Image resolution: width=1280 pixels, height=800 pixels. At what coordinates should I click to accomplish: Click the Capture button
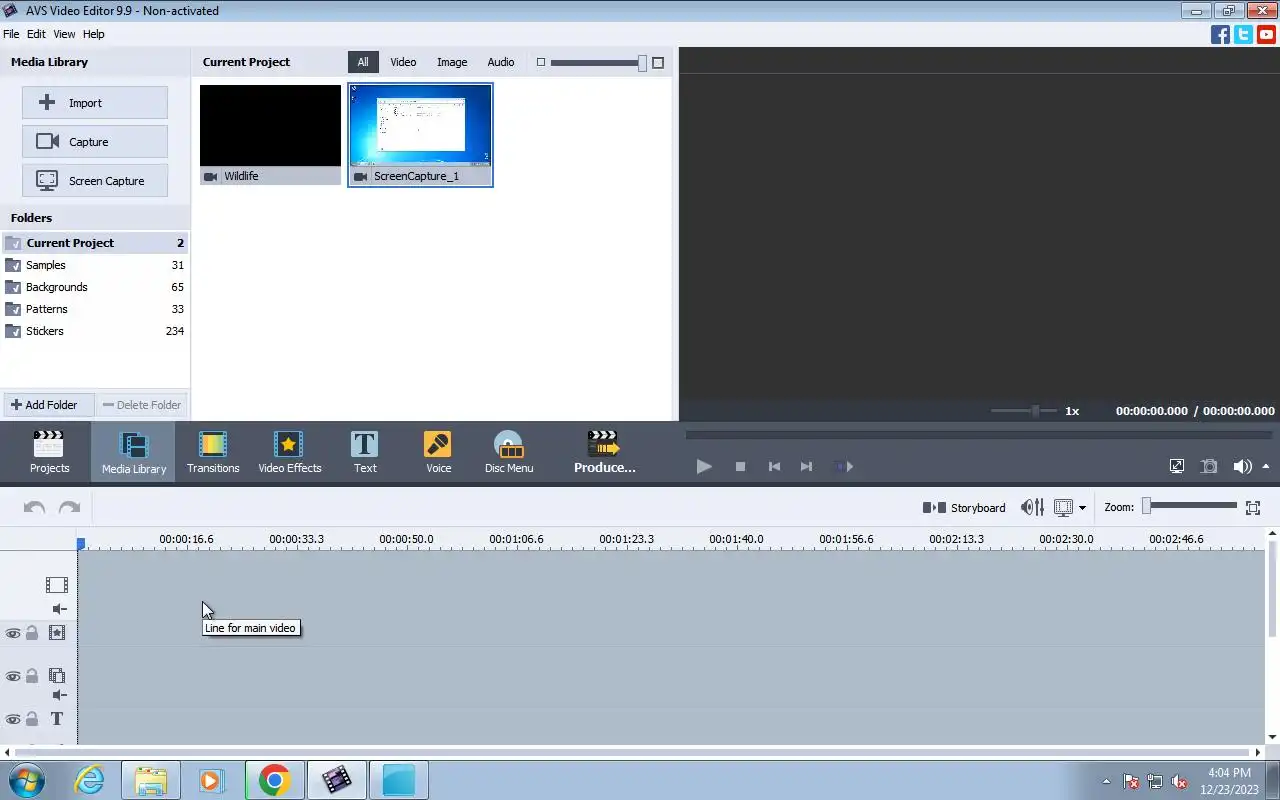(95, 142)
